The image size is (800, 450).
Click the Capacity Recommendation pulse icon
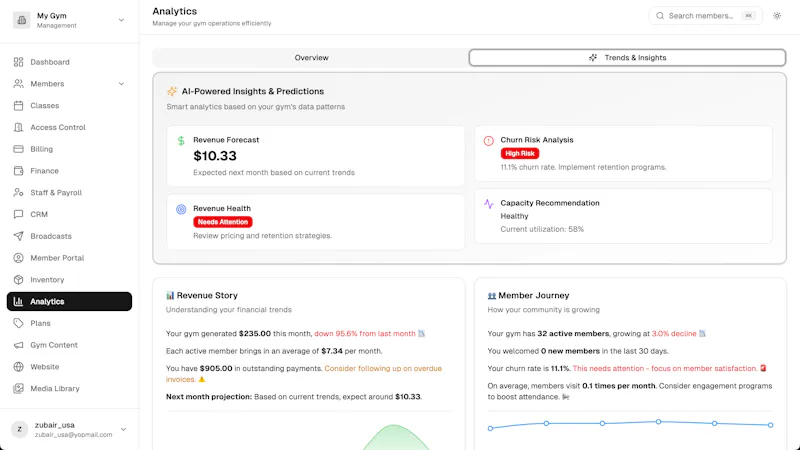click(488, 204)
